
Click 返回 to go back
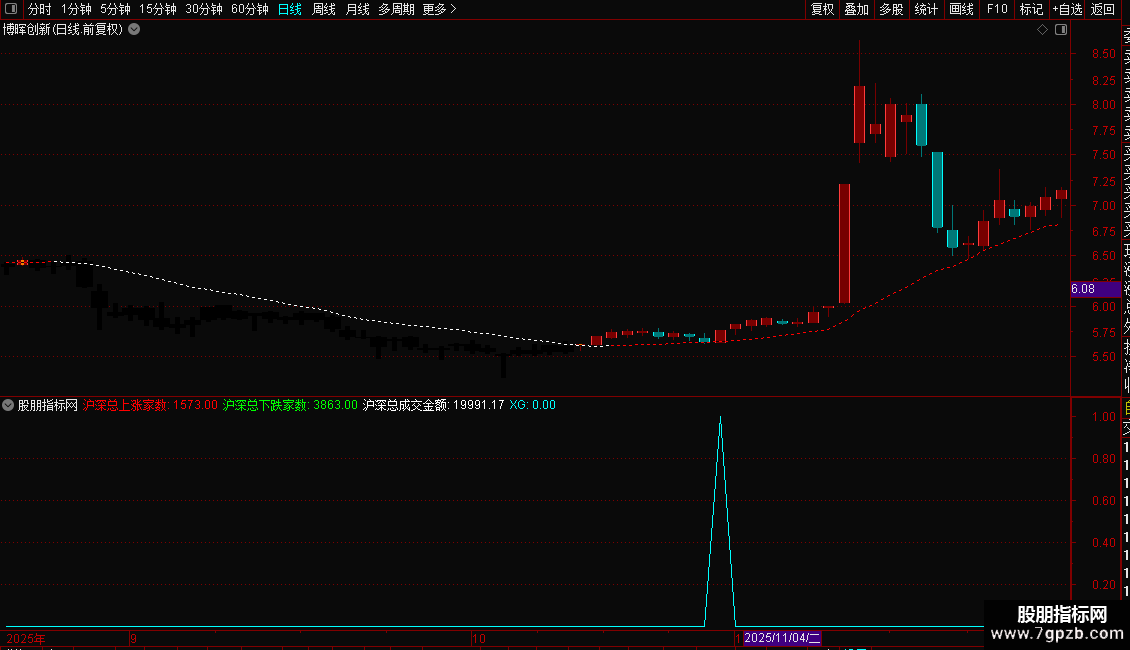coord(1103,9)
